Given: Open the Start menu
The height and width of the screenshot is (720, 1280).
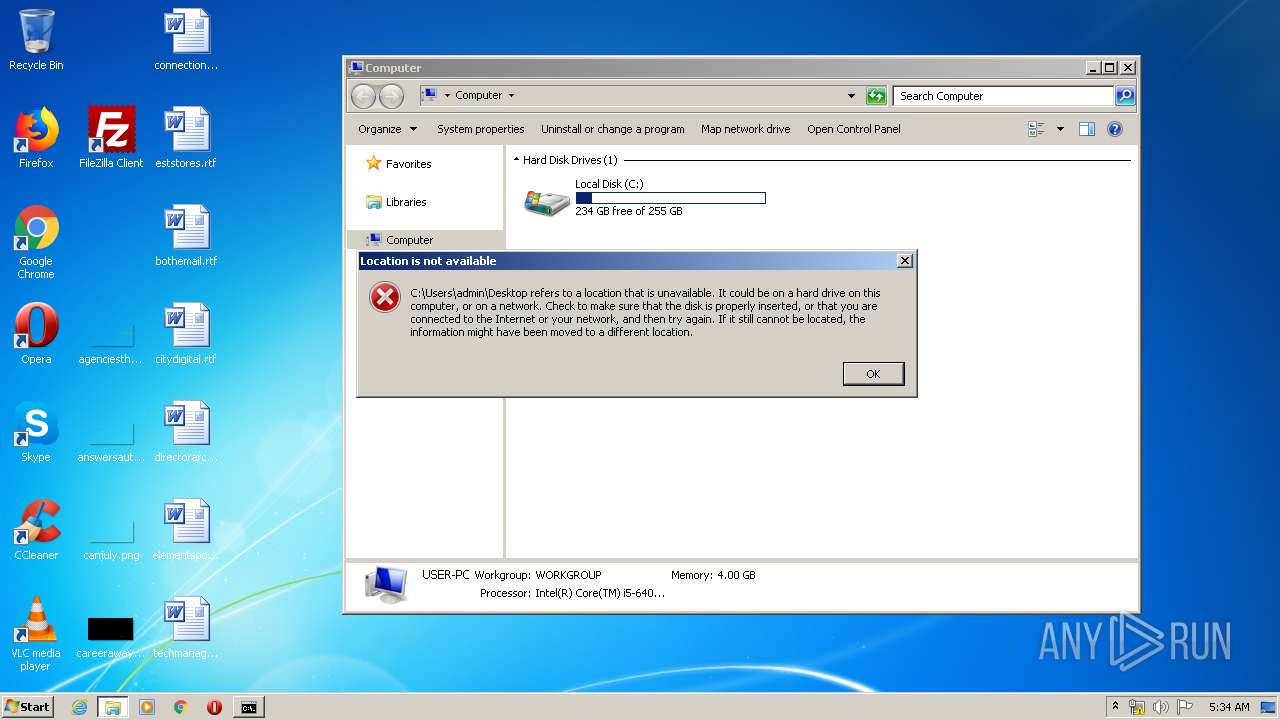Looking at the screenshot, I should coord(27,707).
